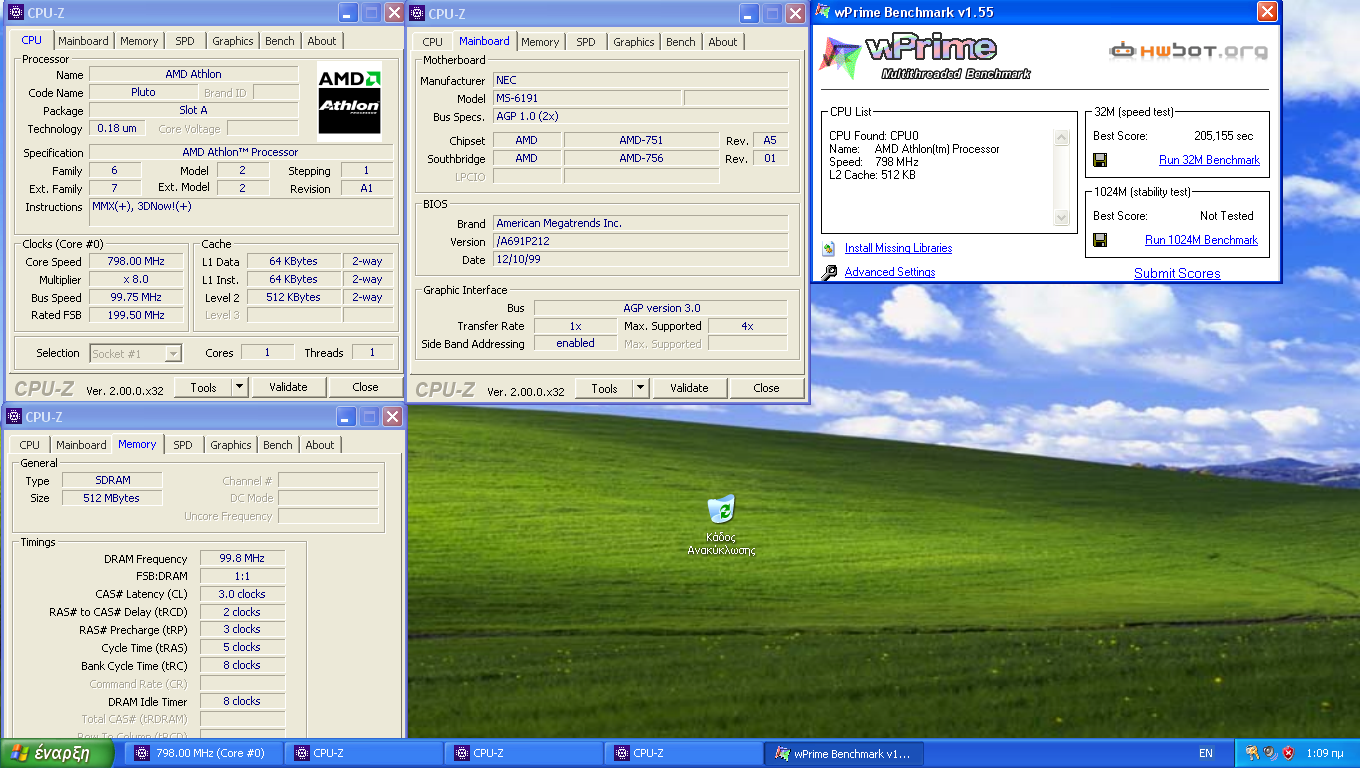
Task: Click the Level 2 cache 512 KBytes field
Action: coord(293,297)
